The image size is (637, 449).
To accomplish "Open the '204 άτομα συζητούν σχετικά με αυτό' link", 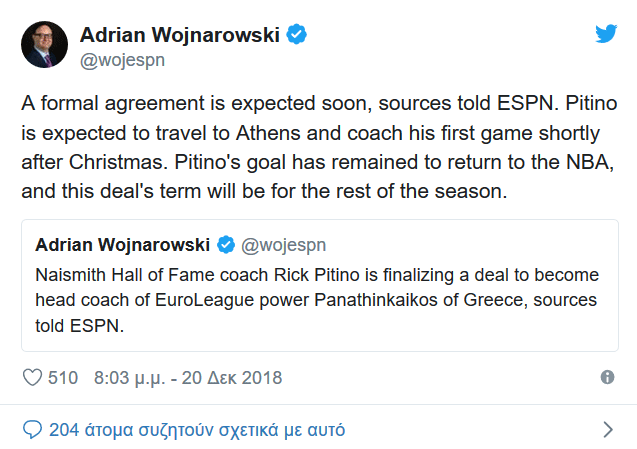I will tap(197, 430).
